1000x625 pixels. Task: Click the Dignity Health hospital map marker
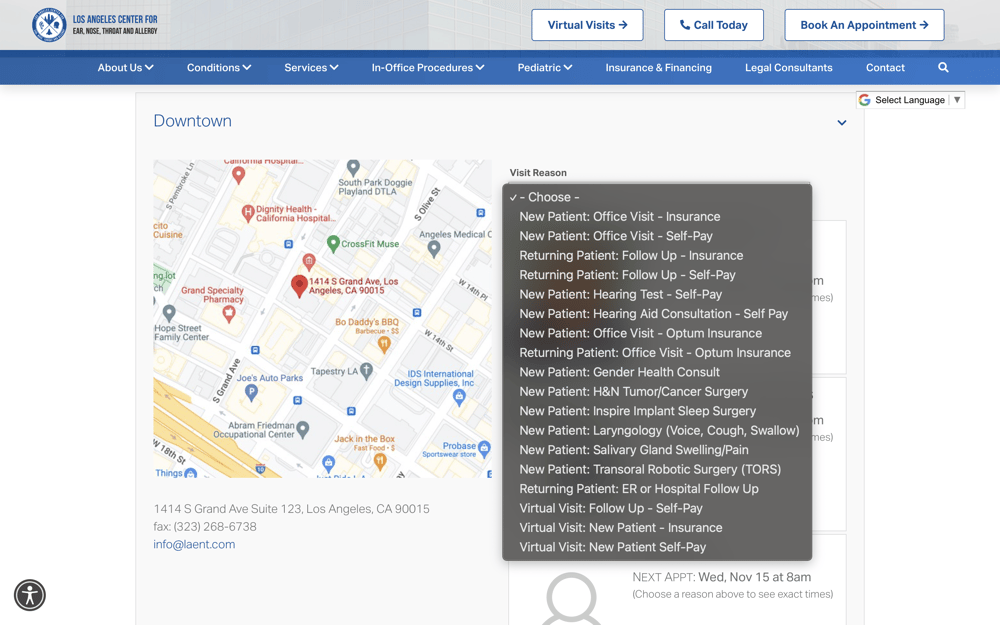(x=248, y=214)
